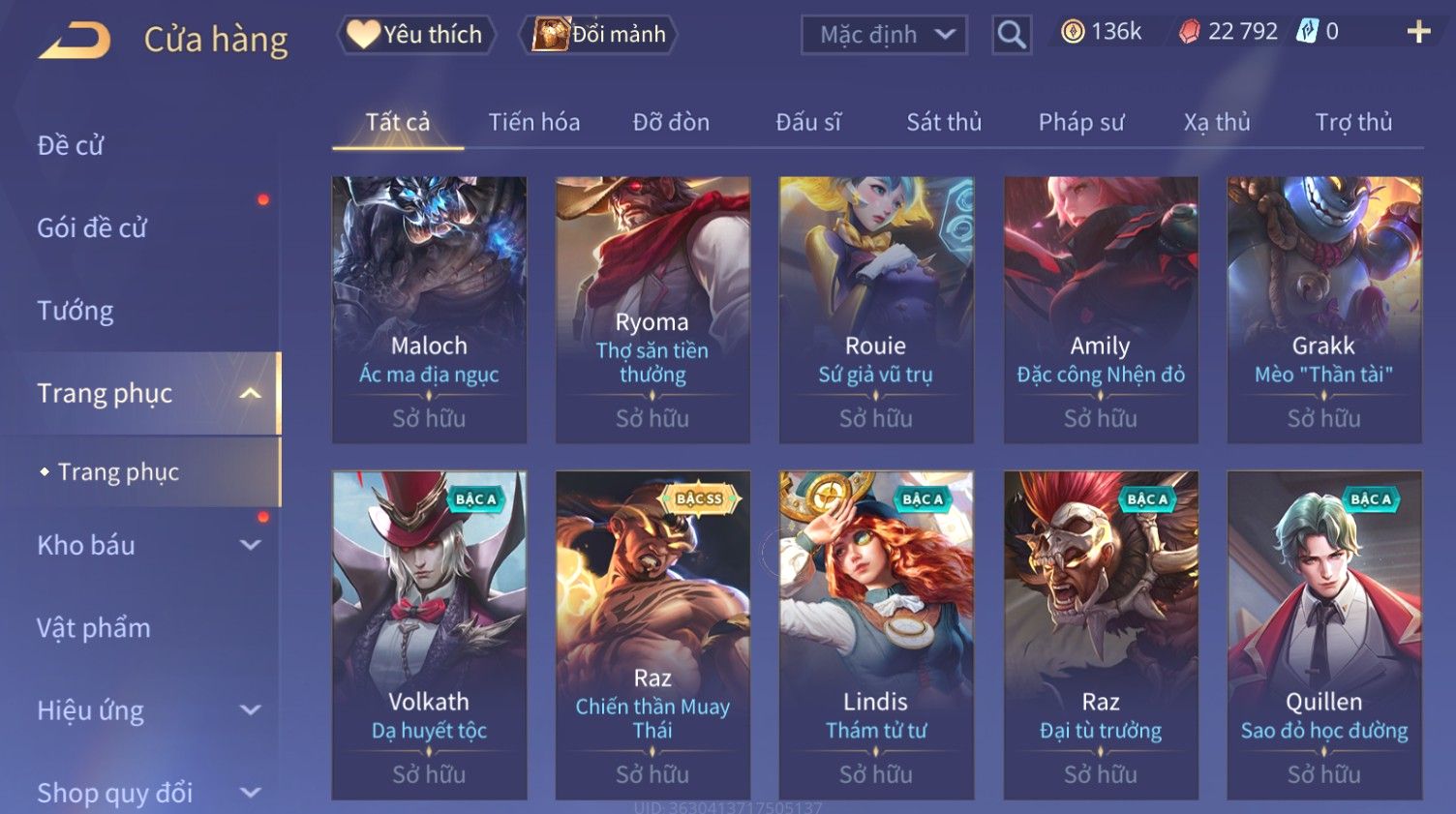
Task: Tap the red gem currency icon
Action: pos(1189,32)
